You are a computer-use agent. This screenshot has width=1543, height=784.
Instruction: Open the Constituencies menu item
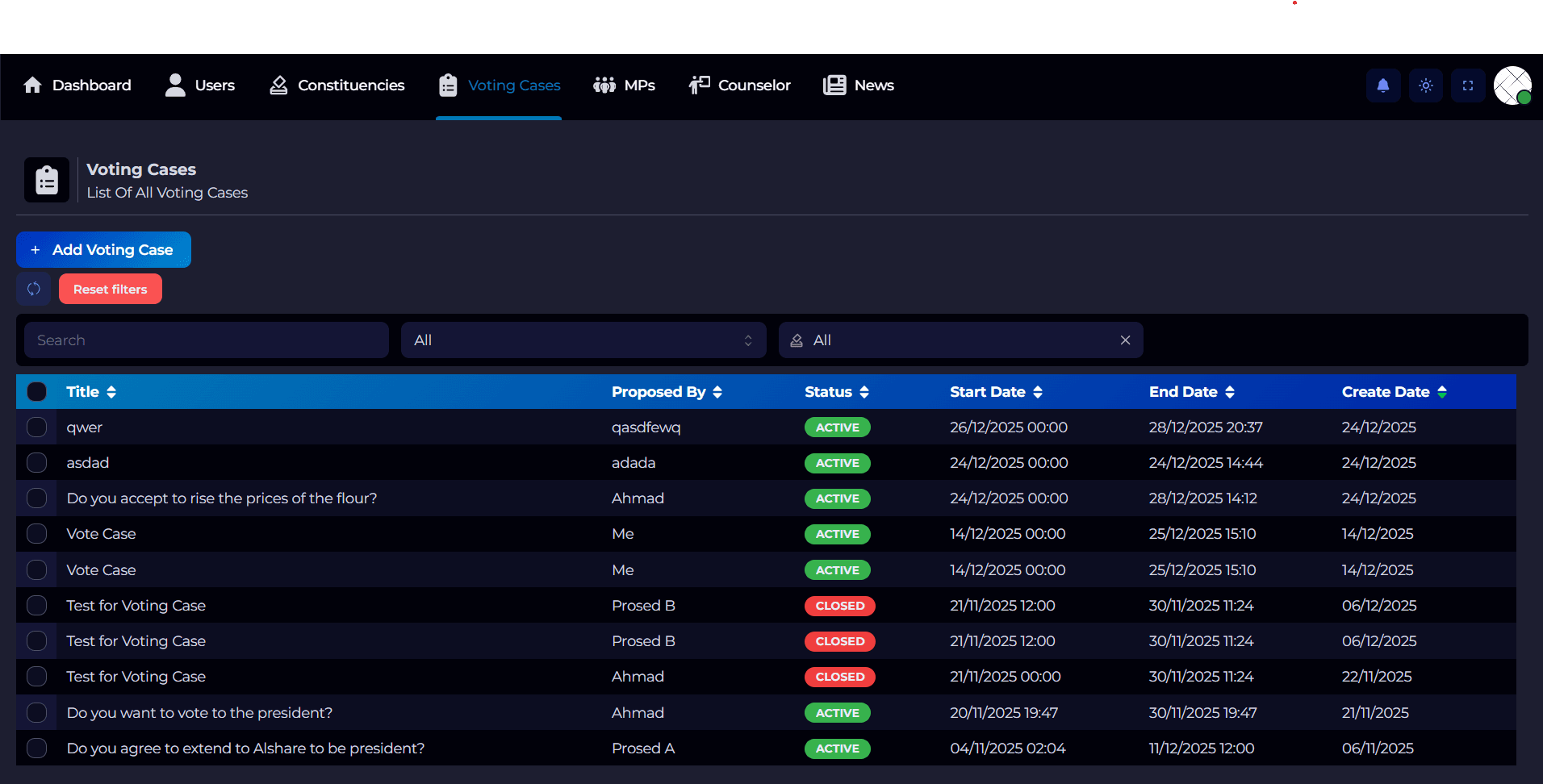pyautogui.click(x=337, y=85)
